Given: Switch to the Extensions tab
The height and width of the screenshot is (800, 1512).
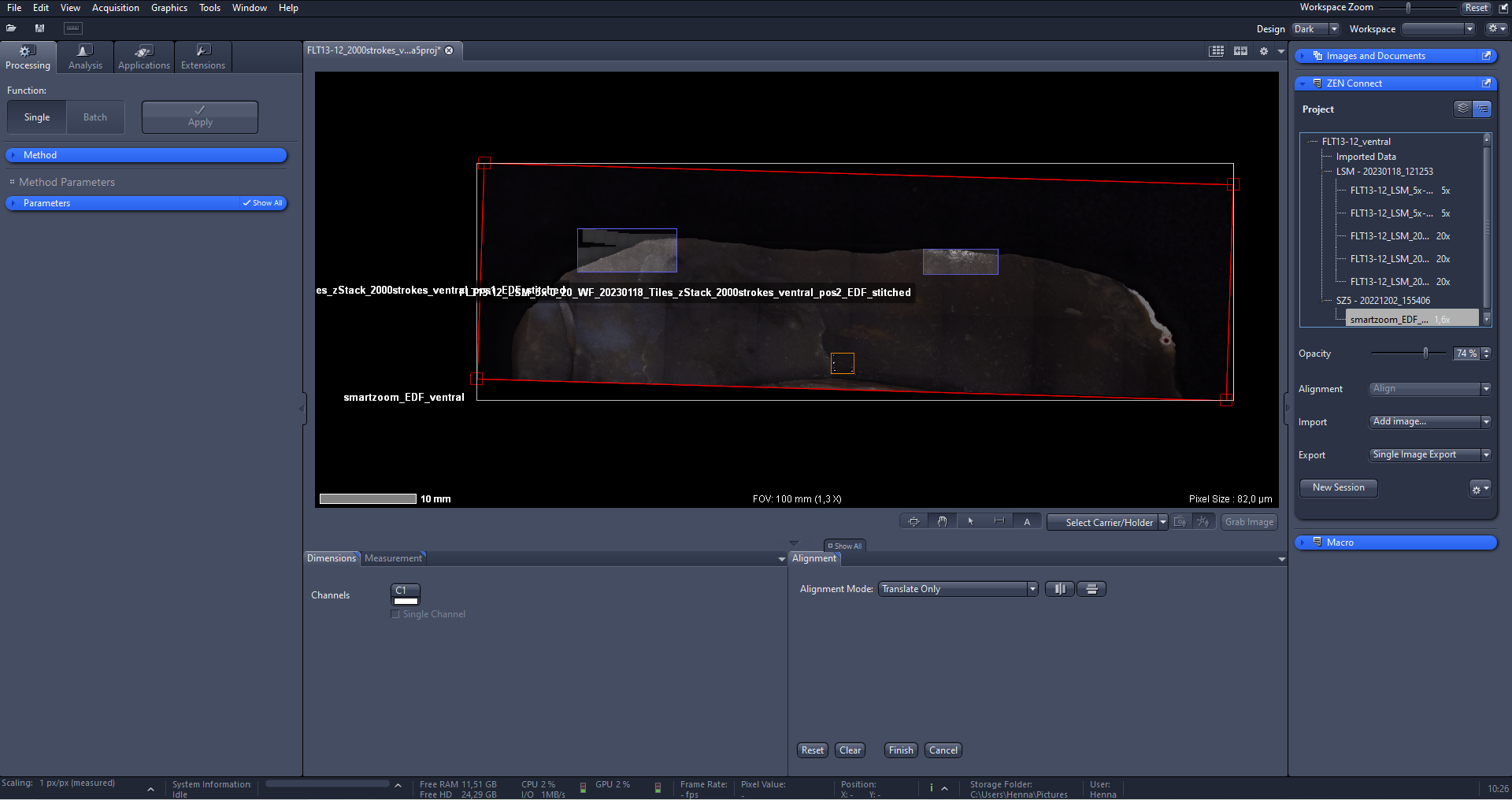Looking at the screenshot, I should (x=203, y=57).
